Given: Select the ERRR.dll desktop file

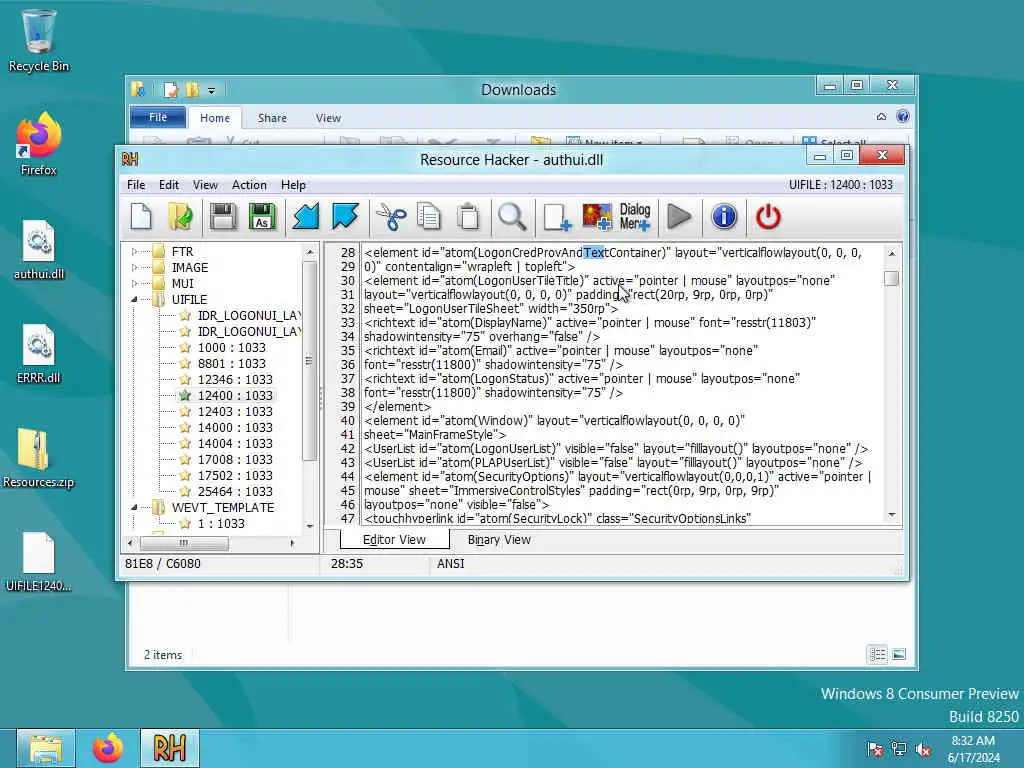Looking at the screenshot, I should (x=39, y=355).
